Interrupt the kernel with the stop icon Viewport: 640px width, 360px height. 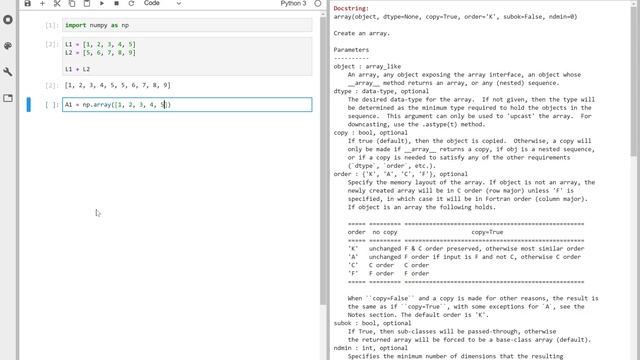pos(116,3)
